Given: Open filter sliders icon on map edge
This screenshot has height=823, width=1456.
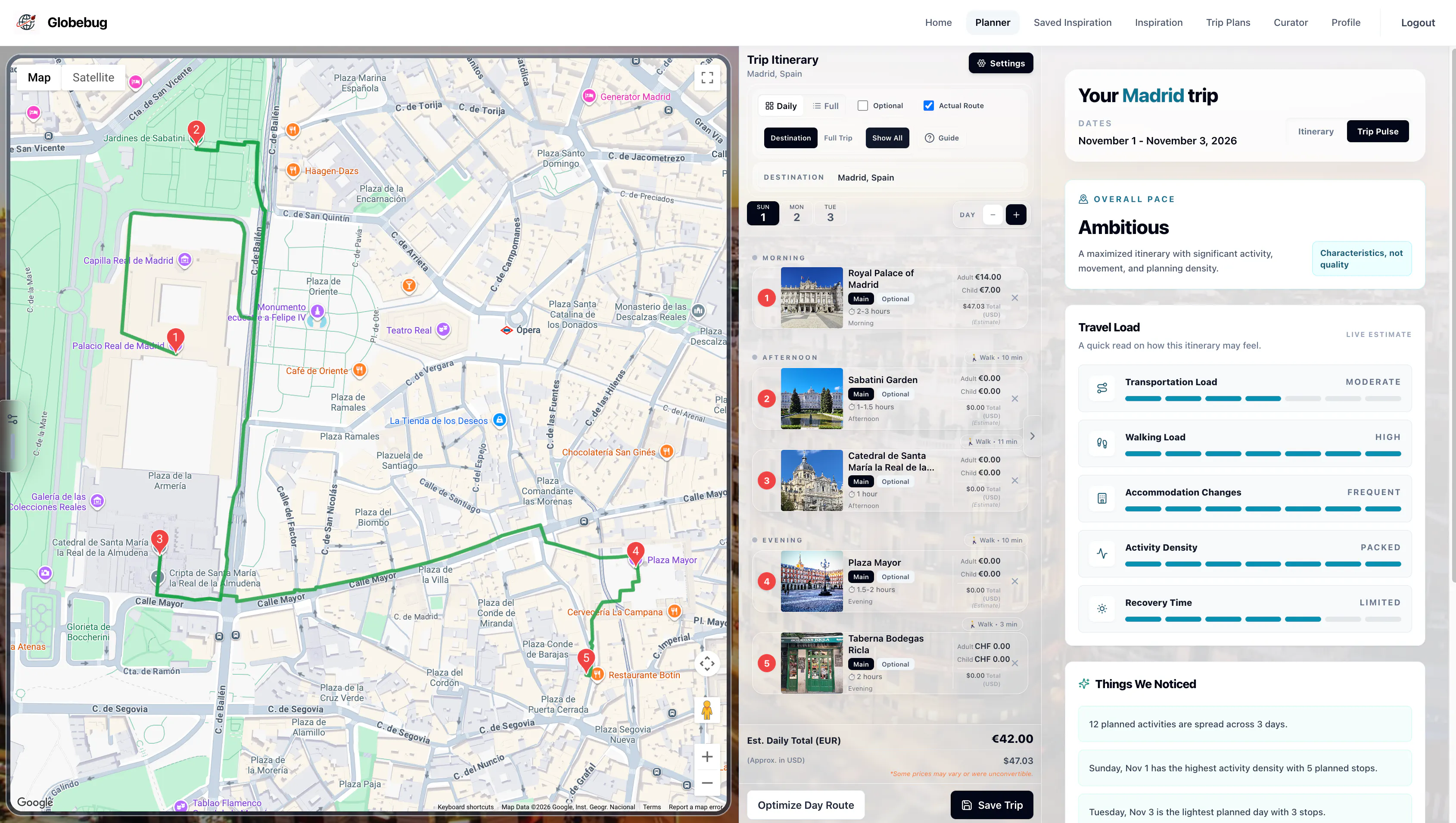Looking at the screenshot, I should point(12,419).
